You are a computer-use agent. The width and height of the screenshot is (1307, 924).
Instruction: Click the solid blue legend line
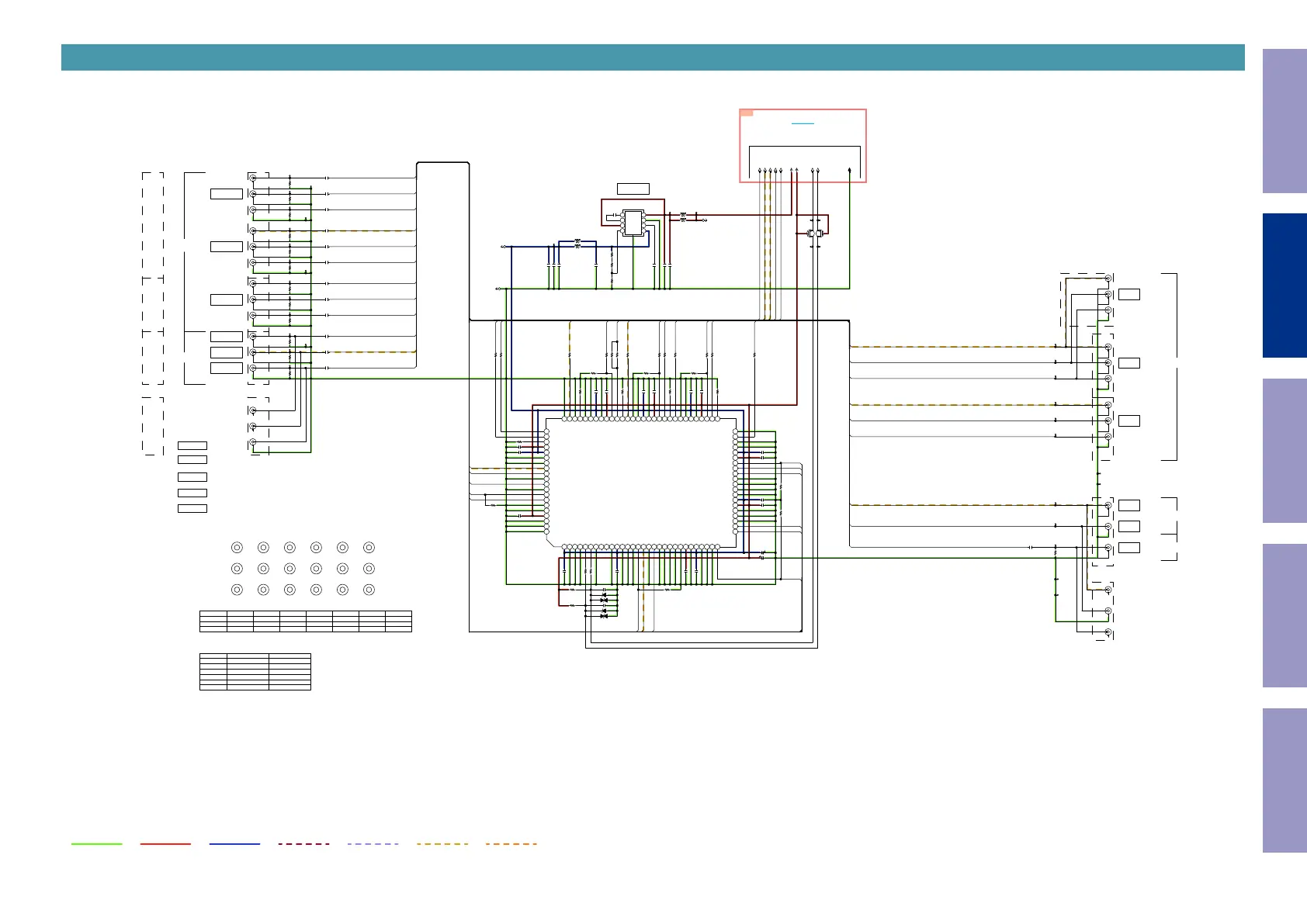coord(234,843)
